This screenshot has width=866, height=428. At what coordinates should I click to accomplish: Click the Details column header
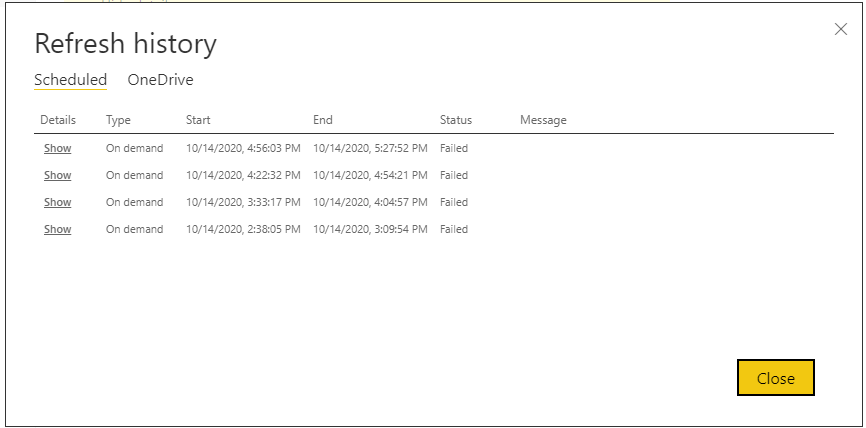[x=58, y=120]
